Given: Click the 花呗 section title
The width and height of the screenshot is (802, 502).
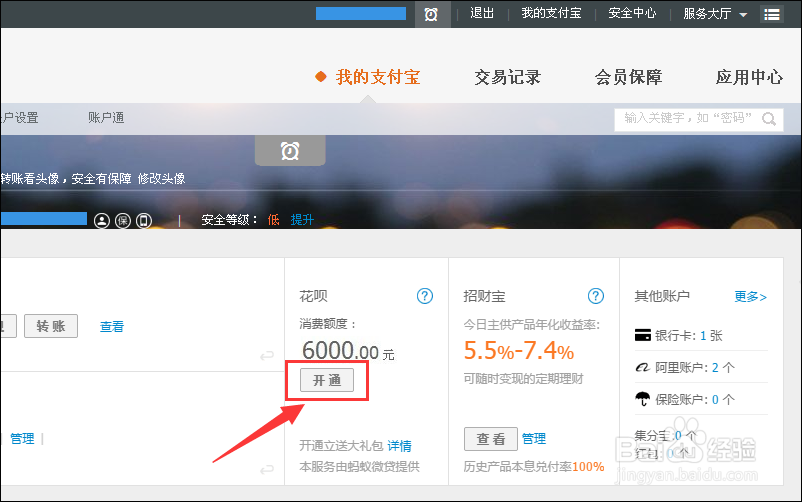Looking at the screenshot, I should pyautogui.click(x=313, y=296).
